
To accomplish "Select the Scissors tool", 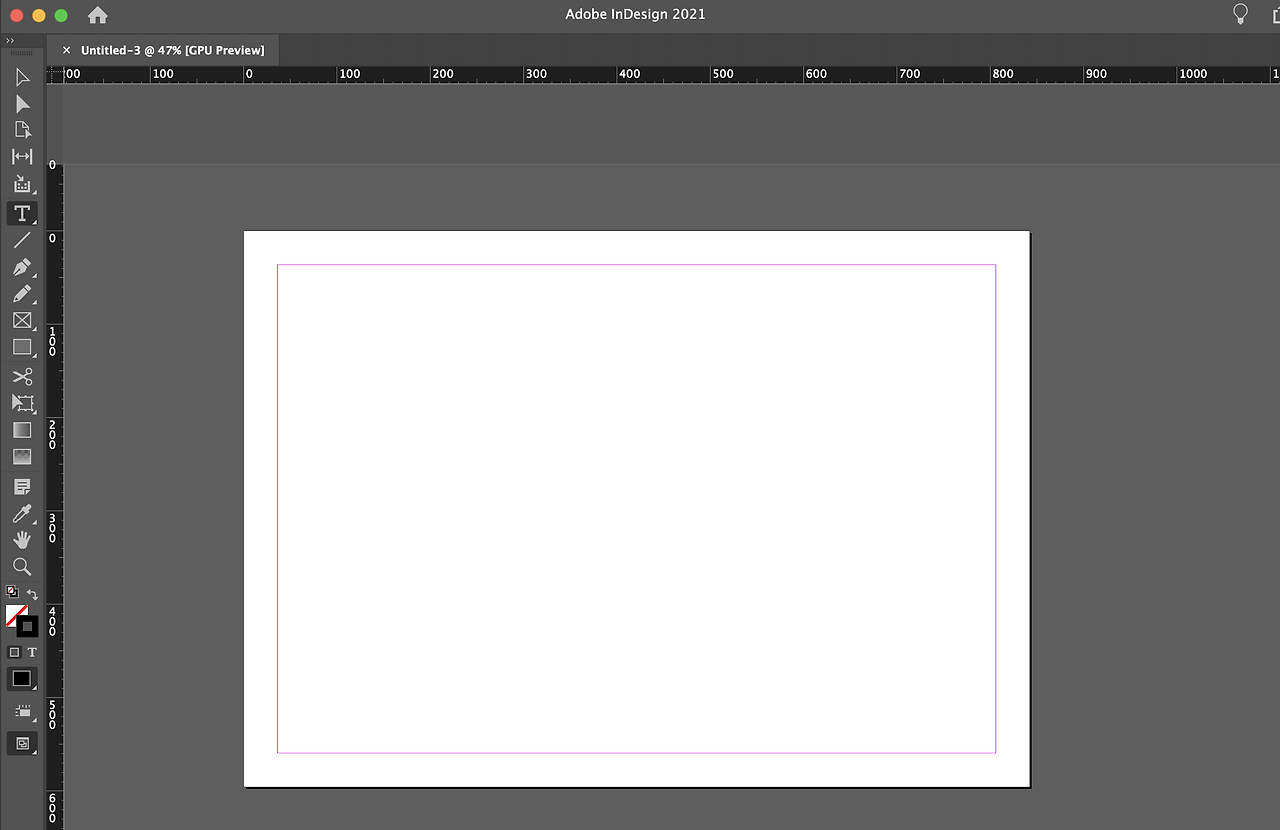I will click(x=22, y=376).
